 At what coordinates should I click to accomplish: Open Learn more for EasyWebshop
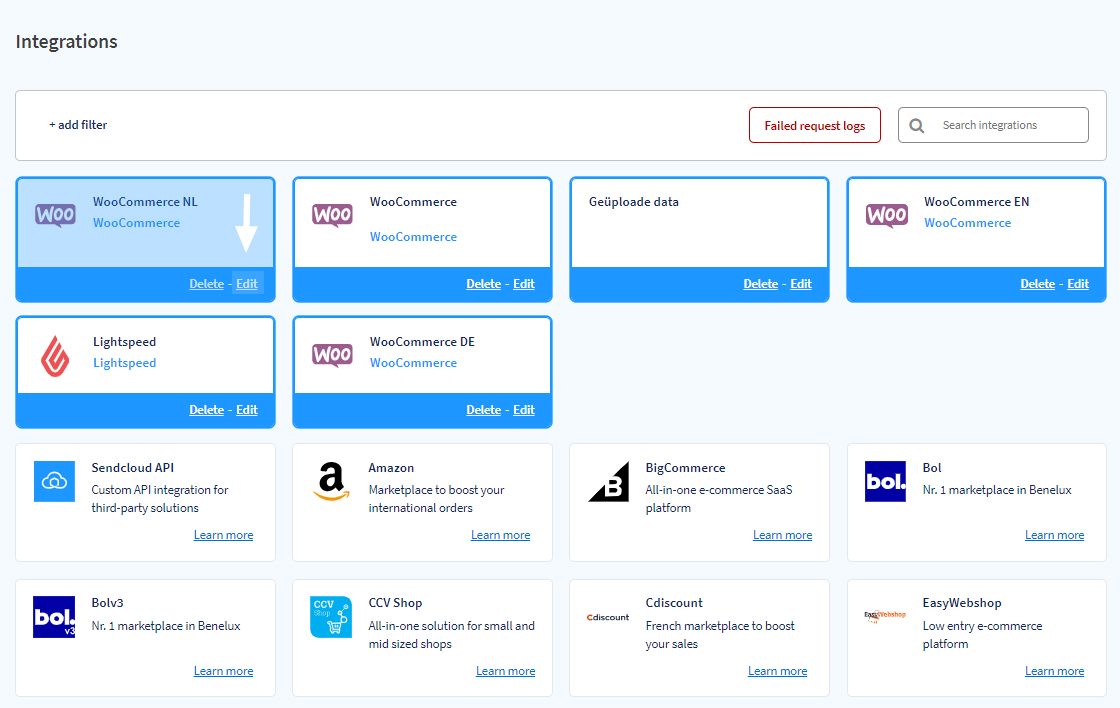tap(1054, 671)
